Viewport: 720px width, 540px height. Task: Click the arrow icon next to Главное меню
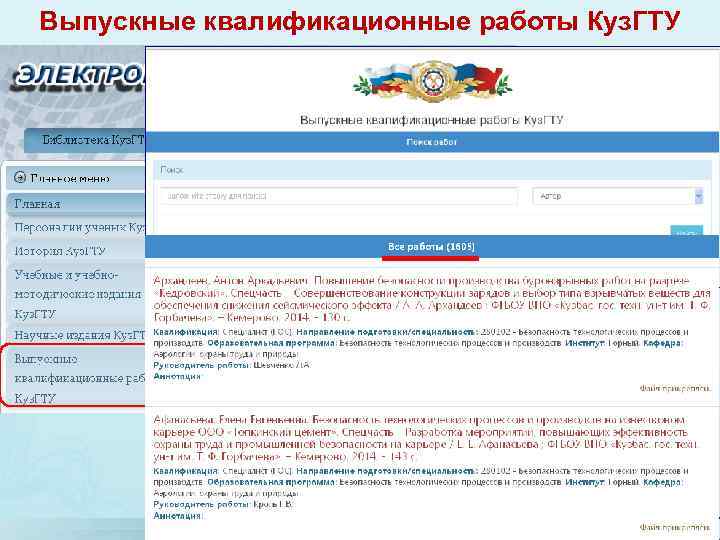[20, 177]
